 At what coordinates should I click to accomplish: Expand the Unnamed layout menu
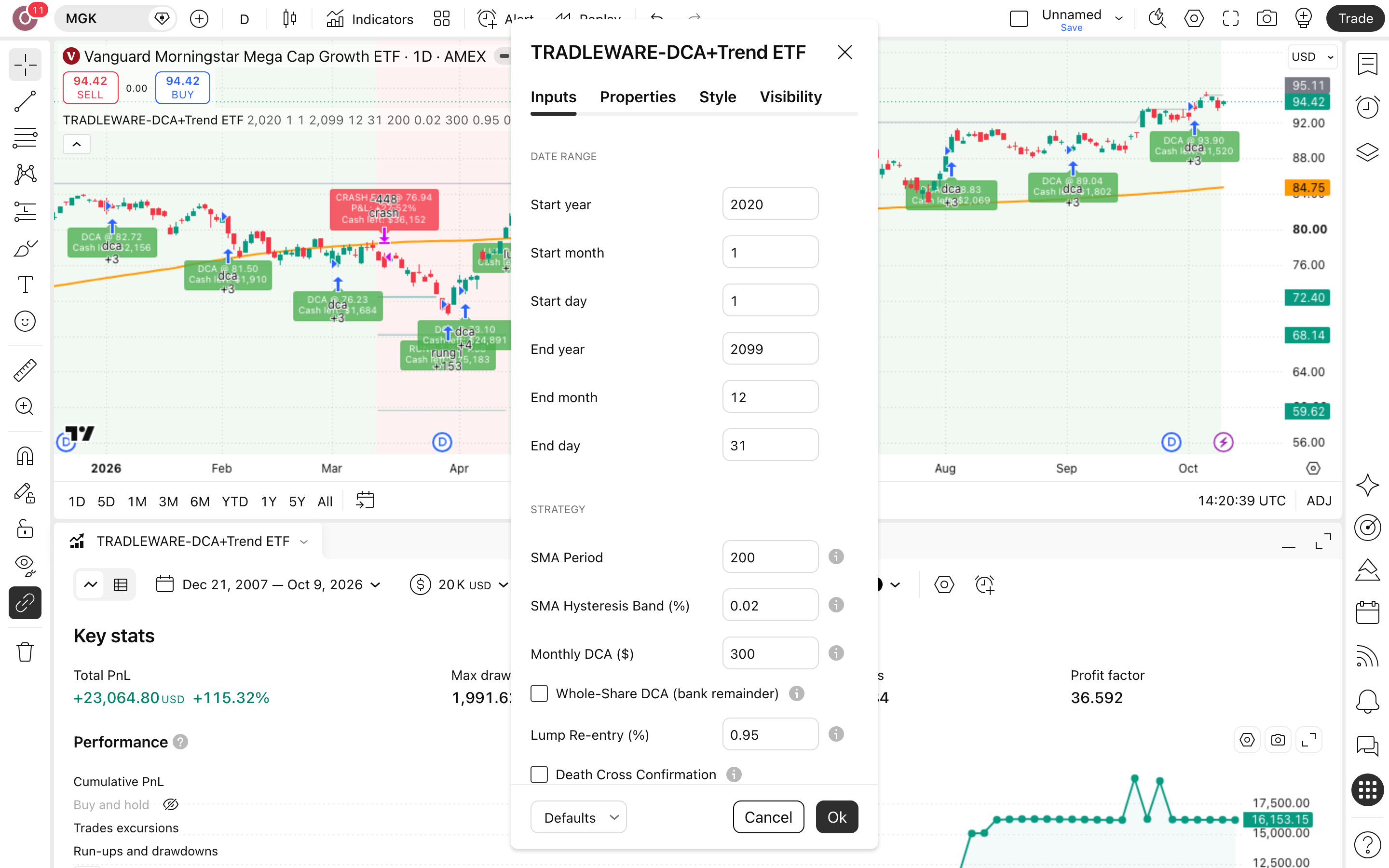point(1118,18)
